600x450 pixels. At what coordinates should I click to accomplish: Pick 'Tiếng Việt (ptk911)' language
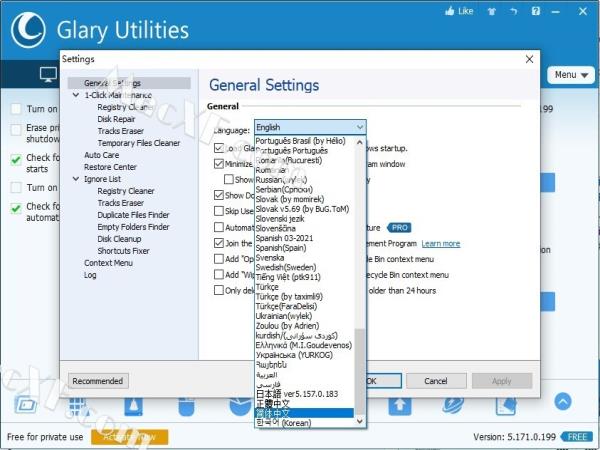click(x=305, y=277)
